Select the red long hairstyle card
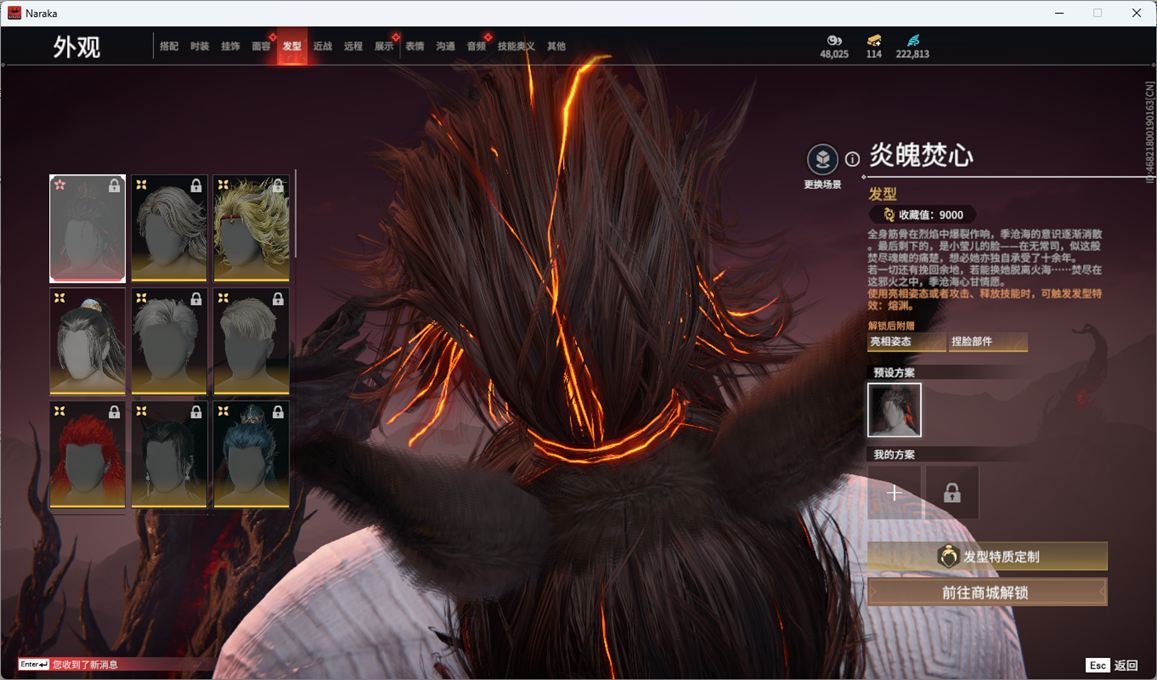Screen dimensions: 1157x680 87,455
